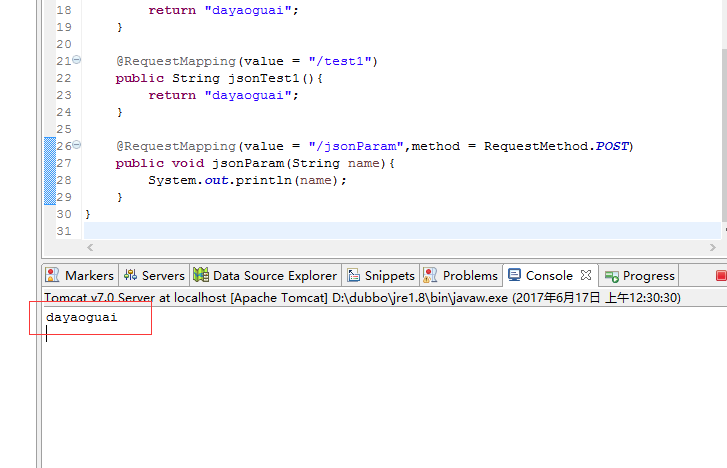The width and height of the screenshot is (727, 468).
Task: Collapse the jsonTest1 method at line 21
Action: pyautogui.click(x=77, y=61)
